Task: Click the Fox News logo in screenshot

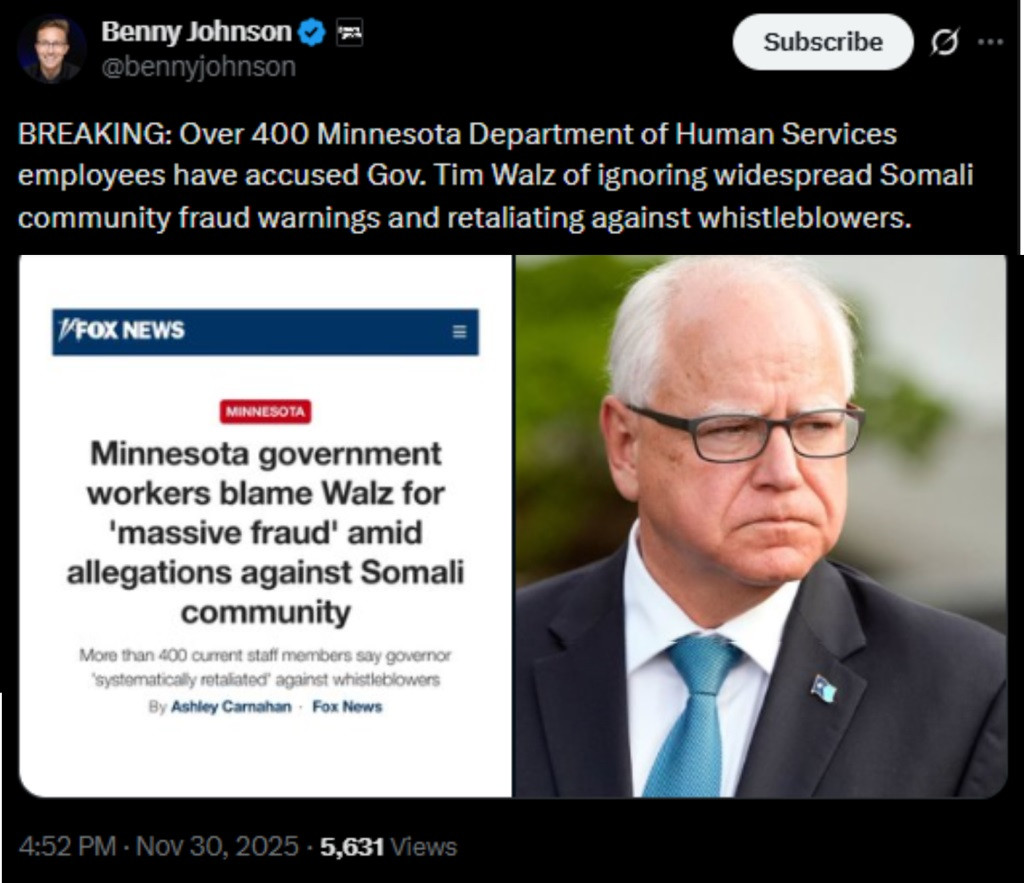Action: pyautogui.click(x=121, y=330)
